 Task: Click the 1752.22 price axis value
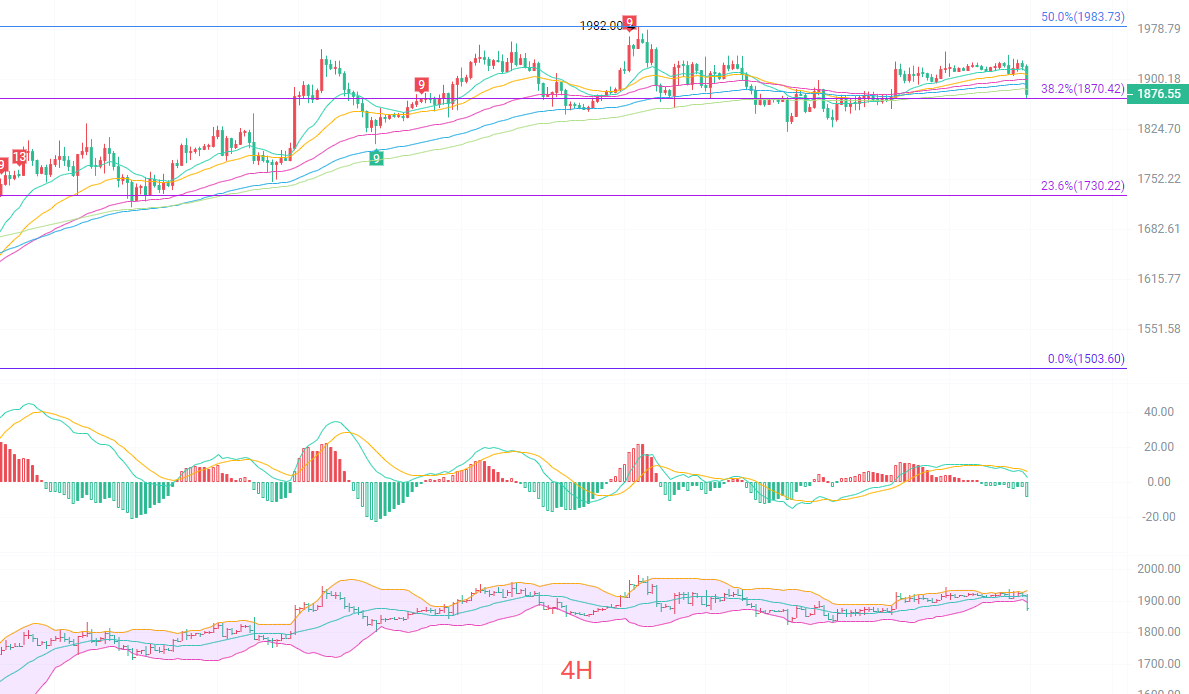[x=1159, y=179]
